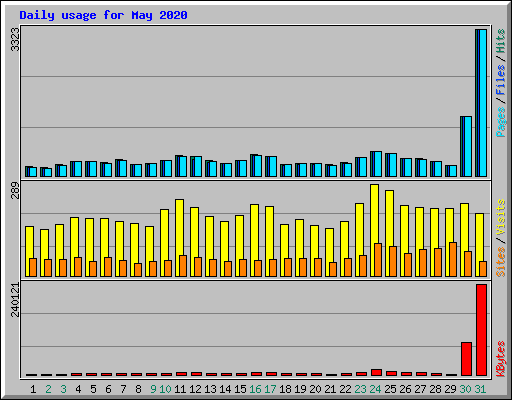This screenshot has width=512, height=400.
Task: Click the yellow visits bar for day 11
Action: tap(179, 238)
